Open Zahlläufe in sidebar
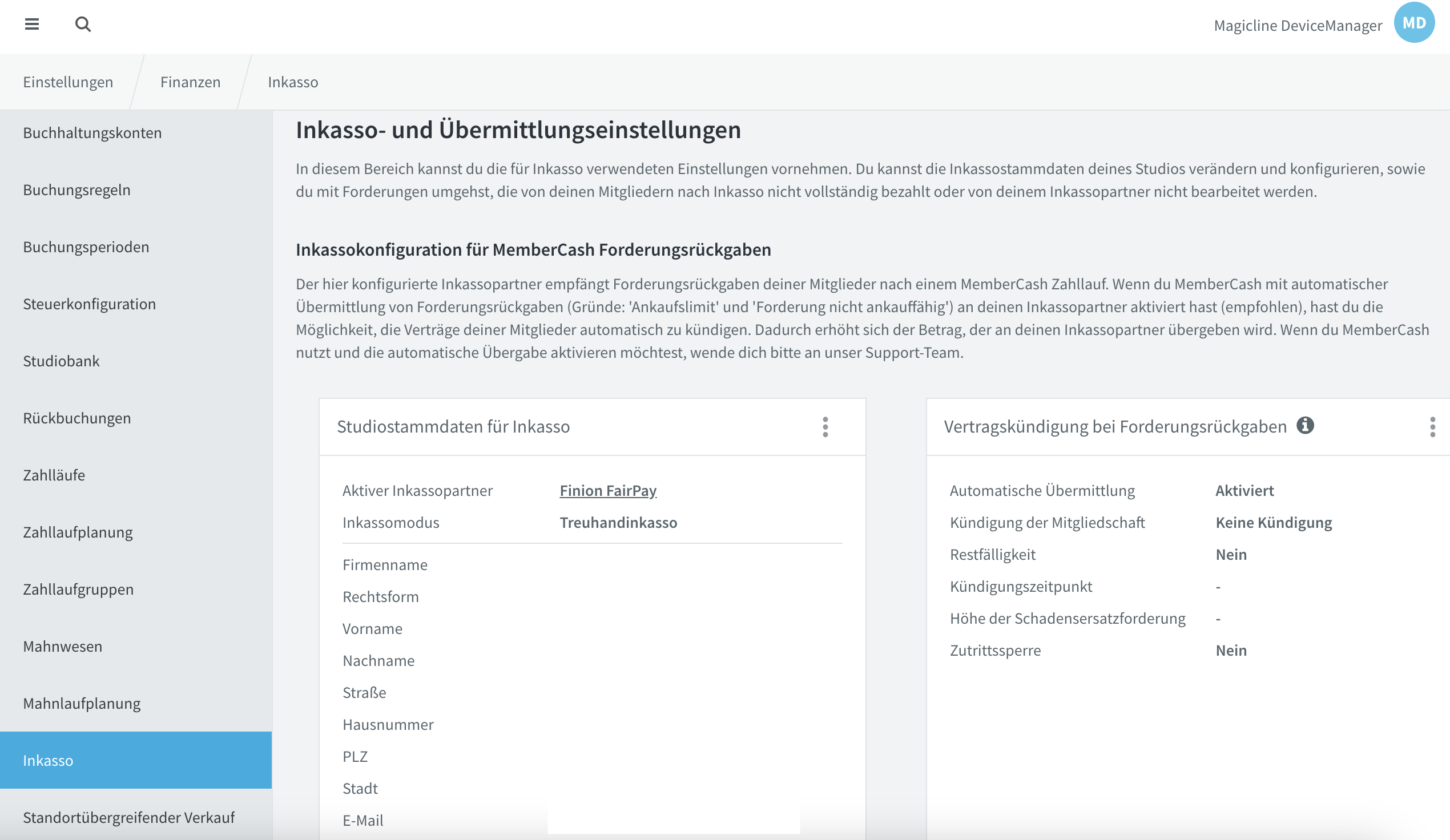 pyautogui.click(x=136, y=475)
